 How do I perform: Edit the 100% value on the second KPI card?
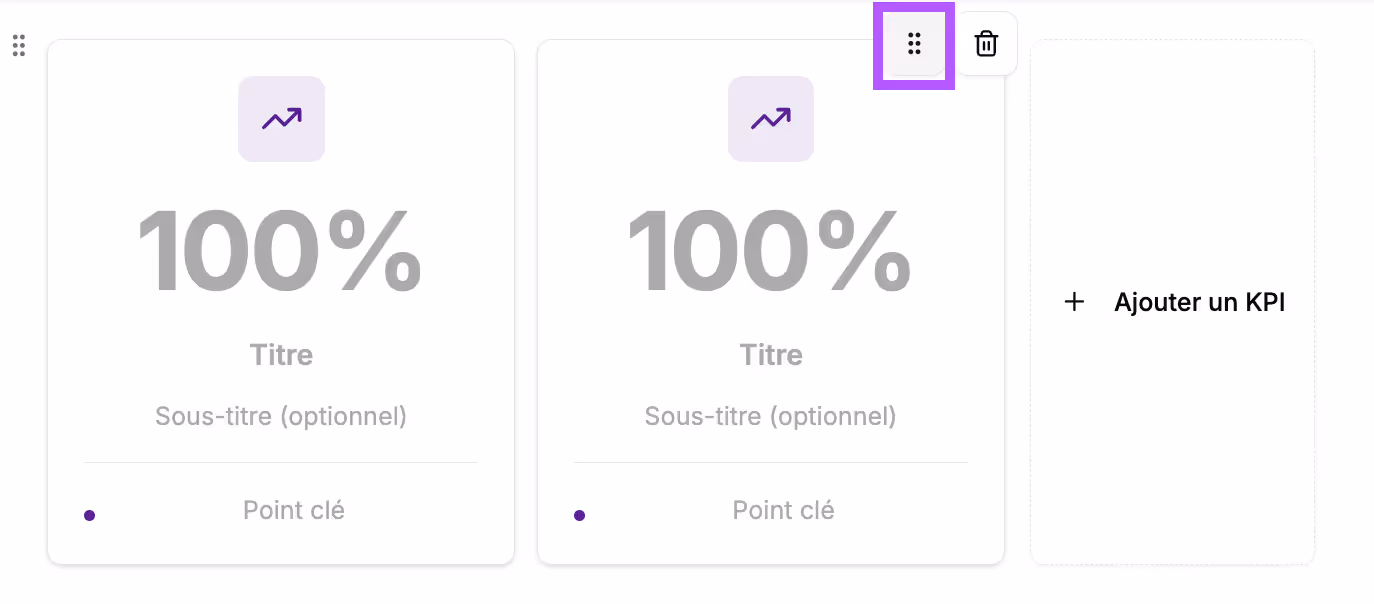pyautogui.click(x=770, y=250)
